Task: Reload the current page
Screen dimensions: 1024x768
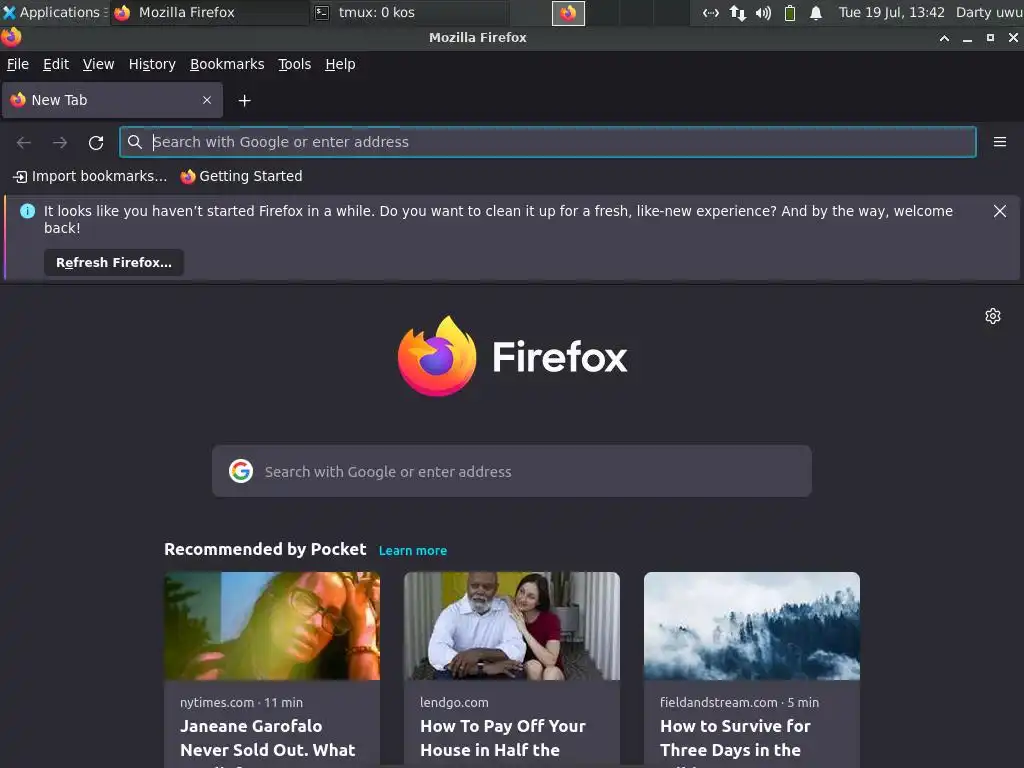Action: 96,142
